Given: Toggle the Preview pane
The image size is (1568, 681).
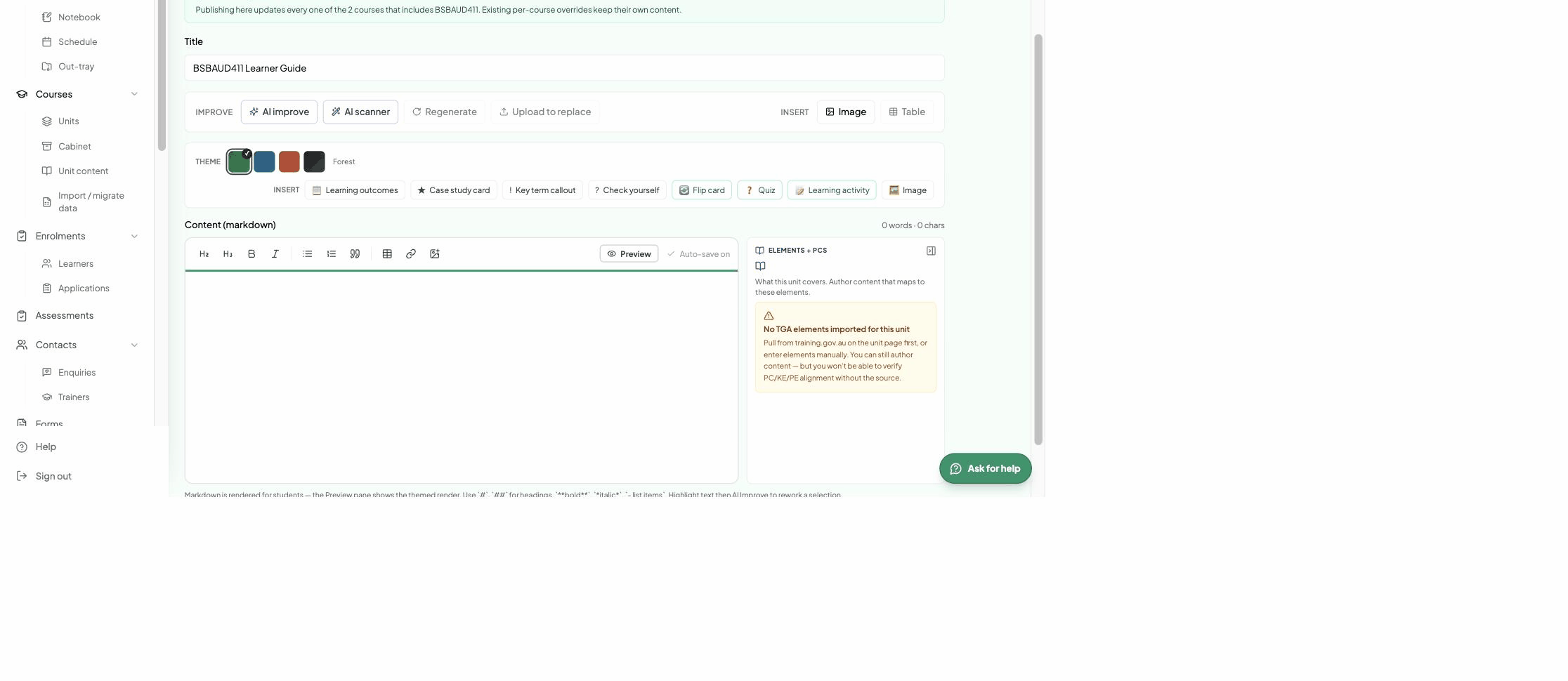Looking at the screenshot, I should (629, 254).
